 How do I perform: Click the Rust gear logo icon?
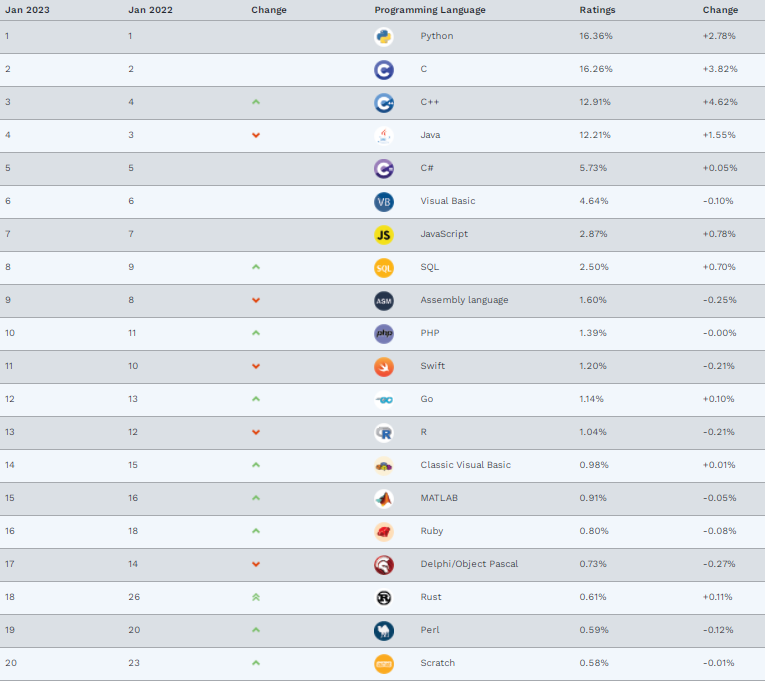[x=384, y=598]
